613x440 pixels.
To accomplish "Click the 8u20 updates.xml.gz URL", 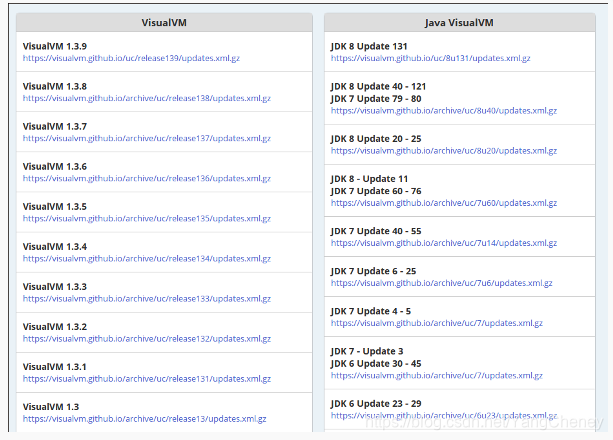I will [x=444, y=151].
